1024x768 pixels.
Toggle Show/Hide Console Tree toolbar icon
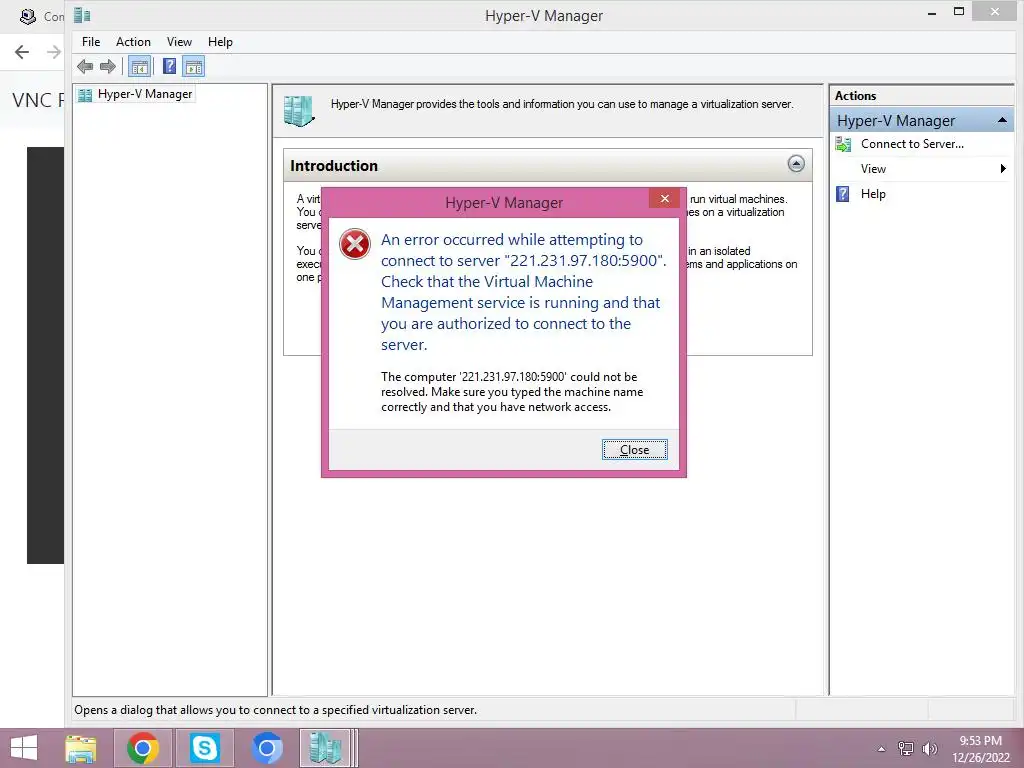[x=139, y=66]
